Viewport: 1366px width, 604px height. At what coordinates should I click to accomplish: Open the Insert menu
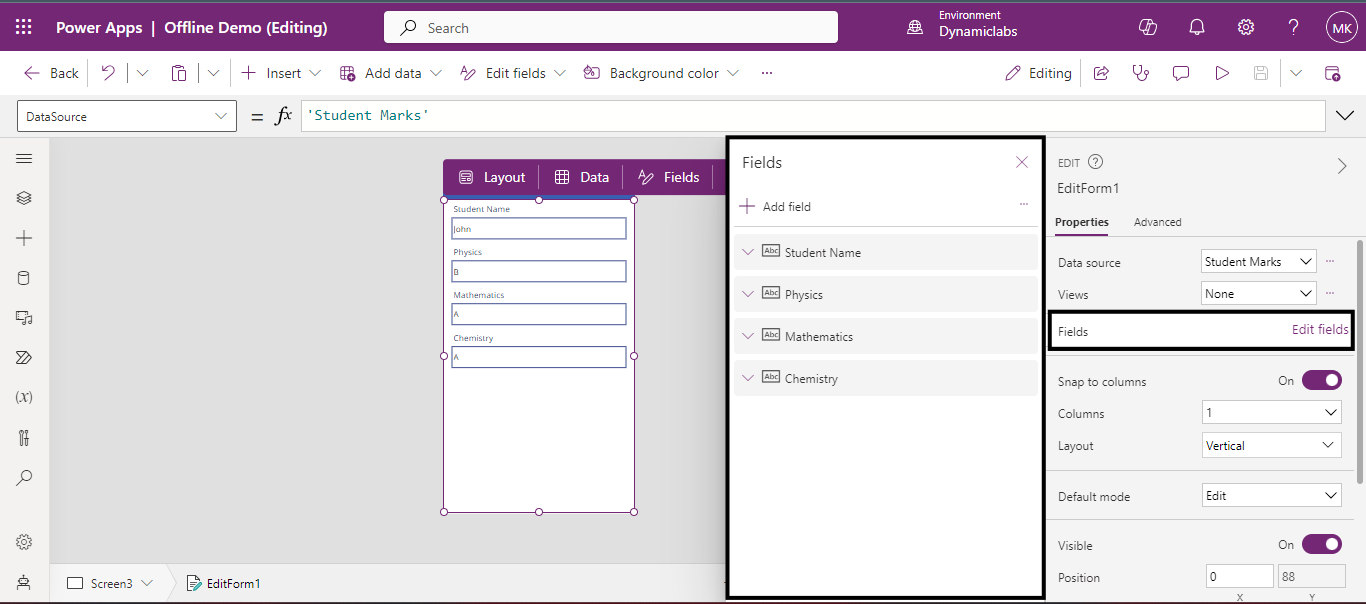click(x=282, y=73)
